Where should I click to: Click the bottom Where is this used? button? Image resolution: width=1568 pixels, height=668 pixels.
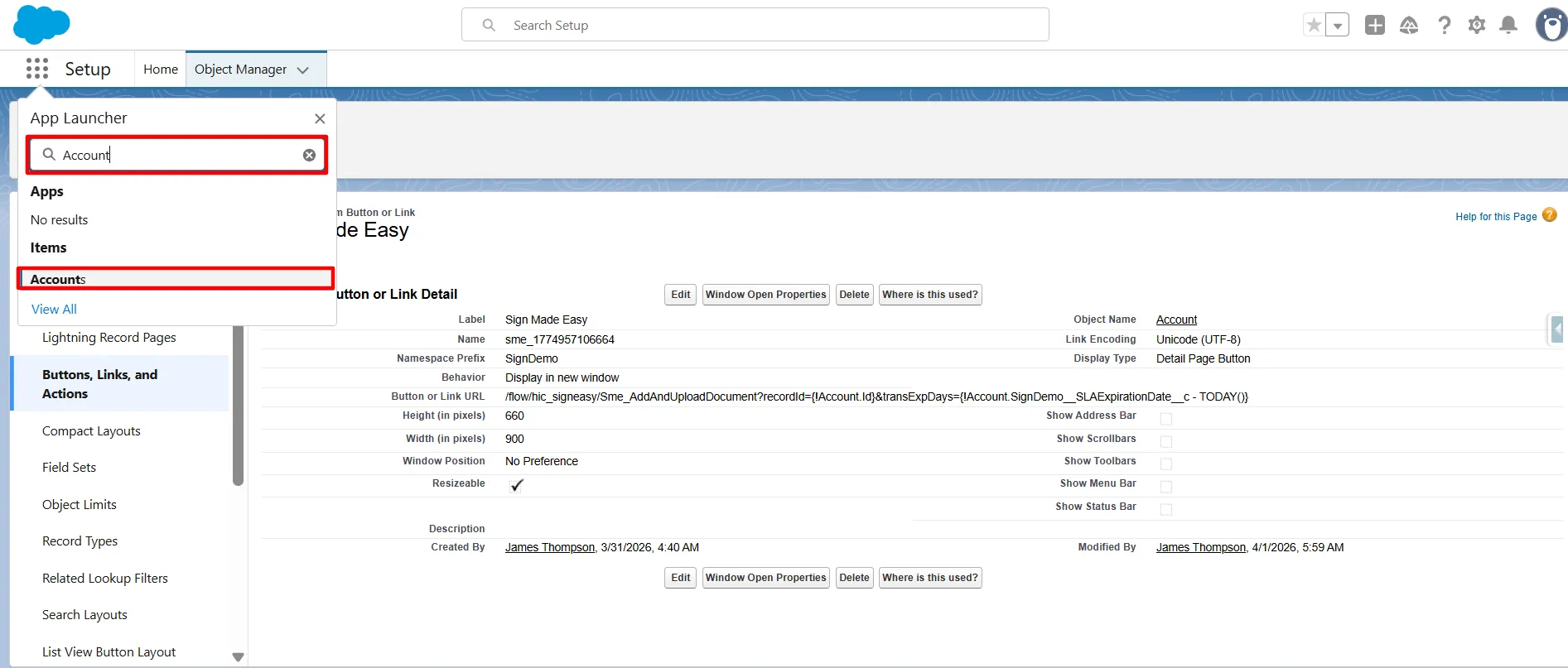click(x=930, y=578)
